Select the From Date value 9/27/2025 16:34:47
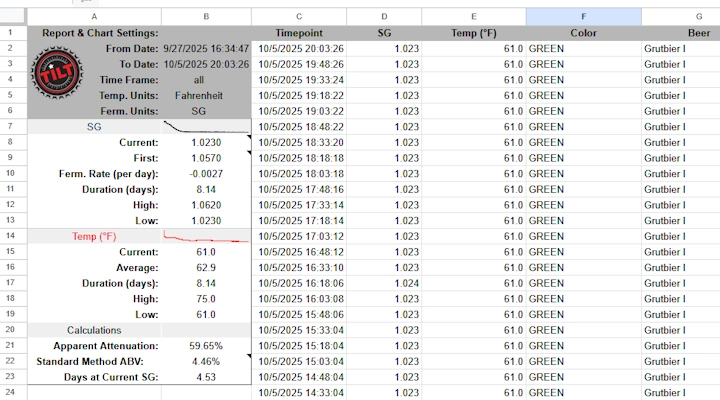The width and height of the screenshot is (720, 400). point(206,48)
